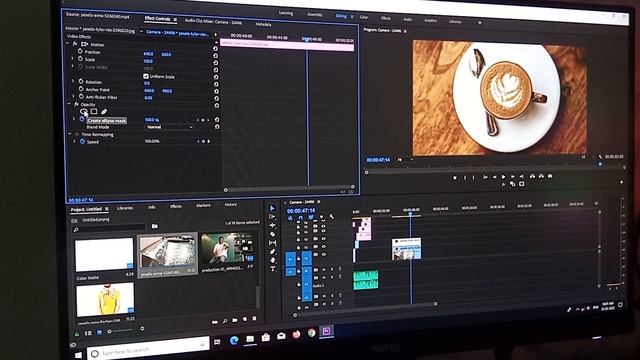The width and height of the screenshot is (640, 360).
Task: Select the Hand tool
Action: (272, 260)
